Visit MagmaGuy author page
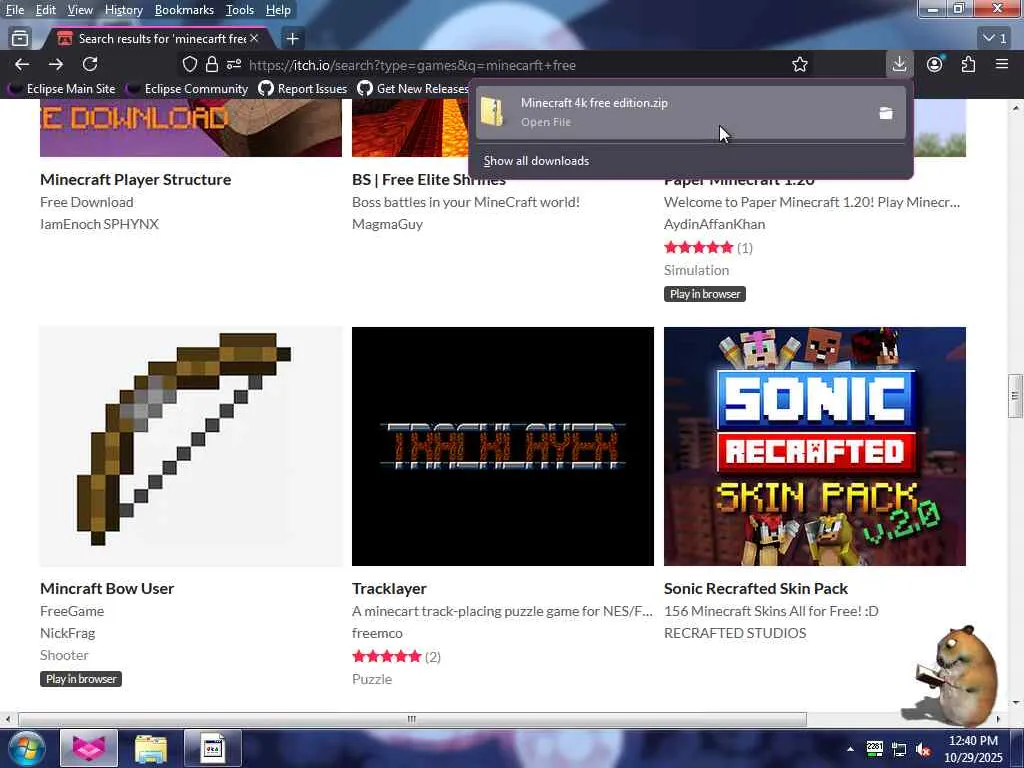Image resolution: width=1024 pixels, height=768 pixels. pyautogui.click(x=387, y=224)
